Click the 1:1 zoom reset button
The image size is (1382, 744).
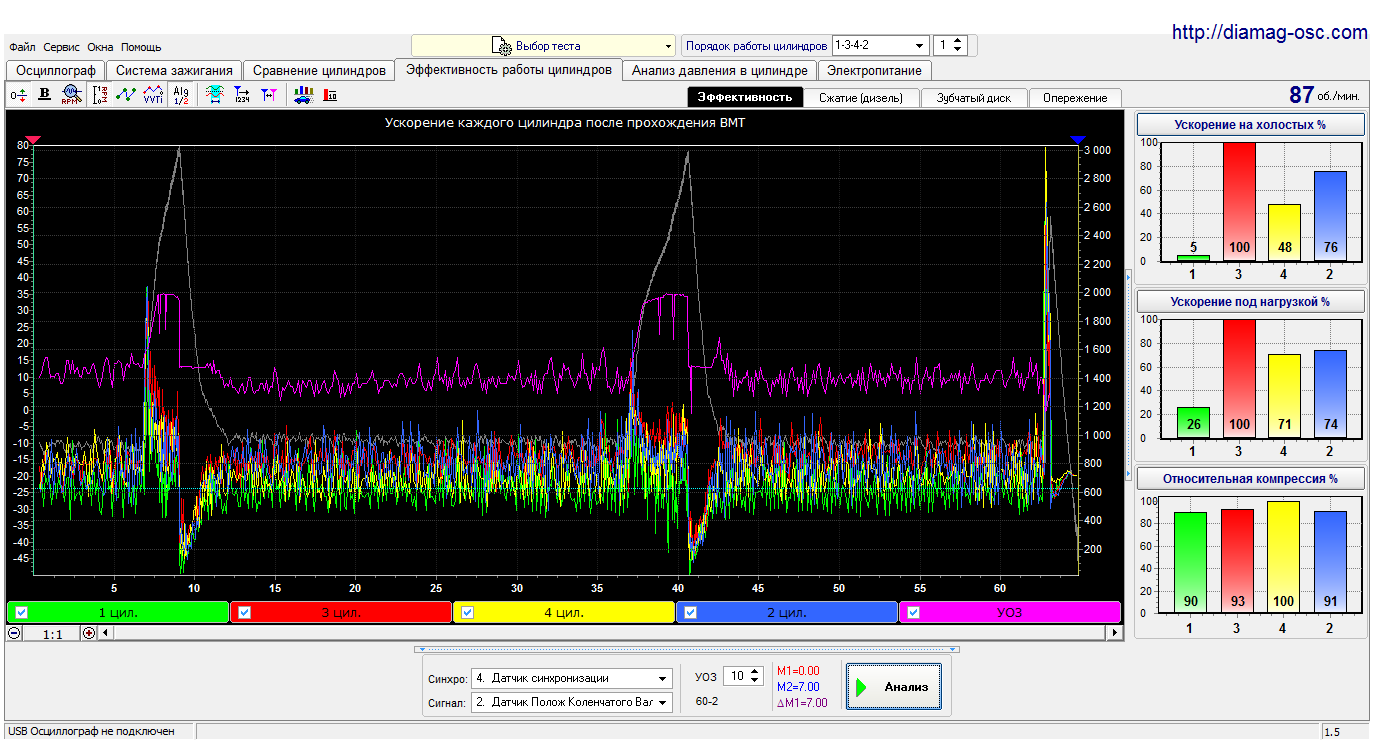(54, 633)
